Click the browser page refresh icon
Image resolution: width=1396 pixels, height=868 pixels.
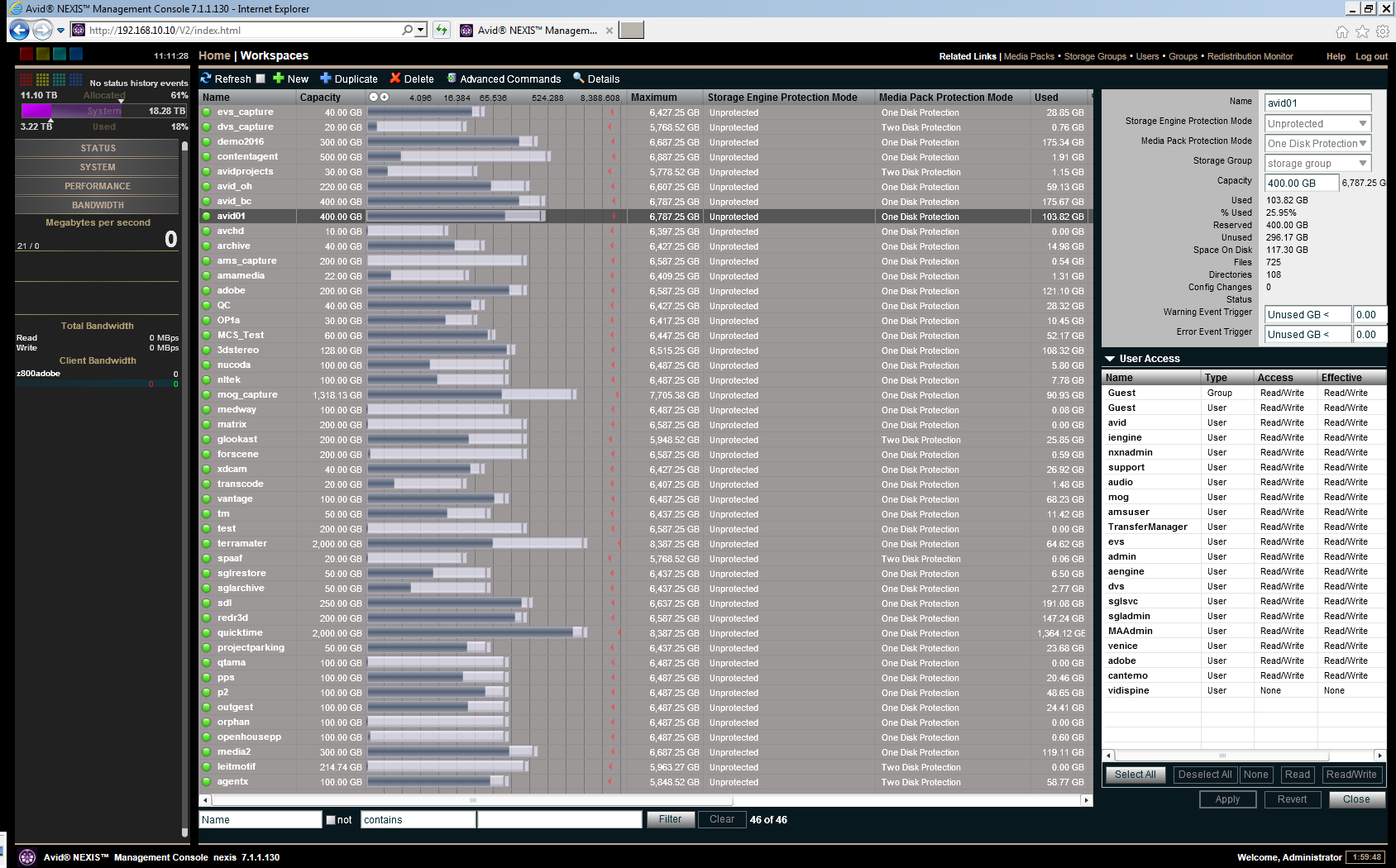click(442, 30)
